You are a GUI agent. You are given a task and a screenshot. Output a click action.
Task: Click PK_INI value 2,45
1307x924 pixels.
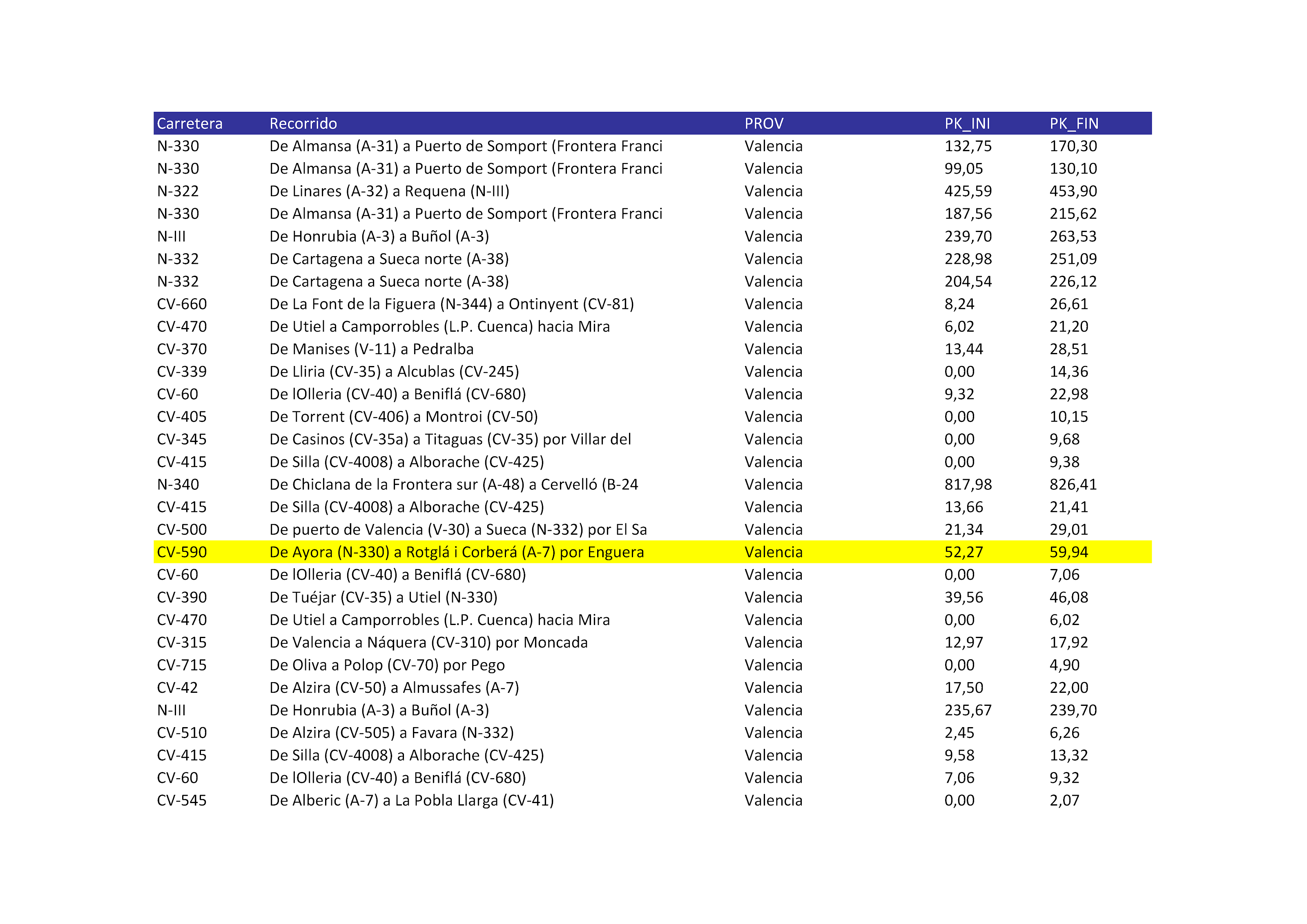tap(960, 733)
